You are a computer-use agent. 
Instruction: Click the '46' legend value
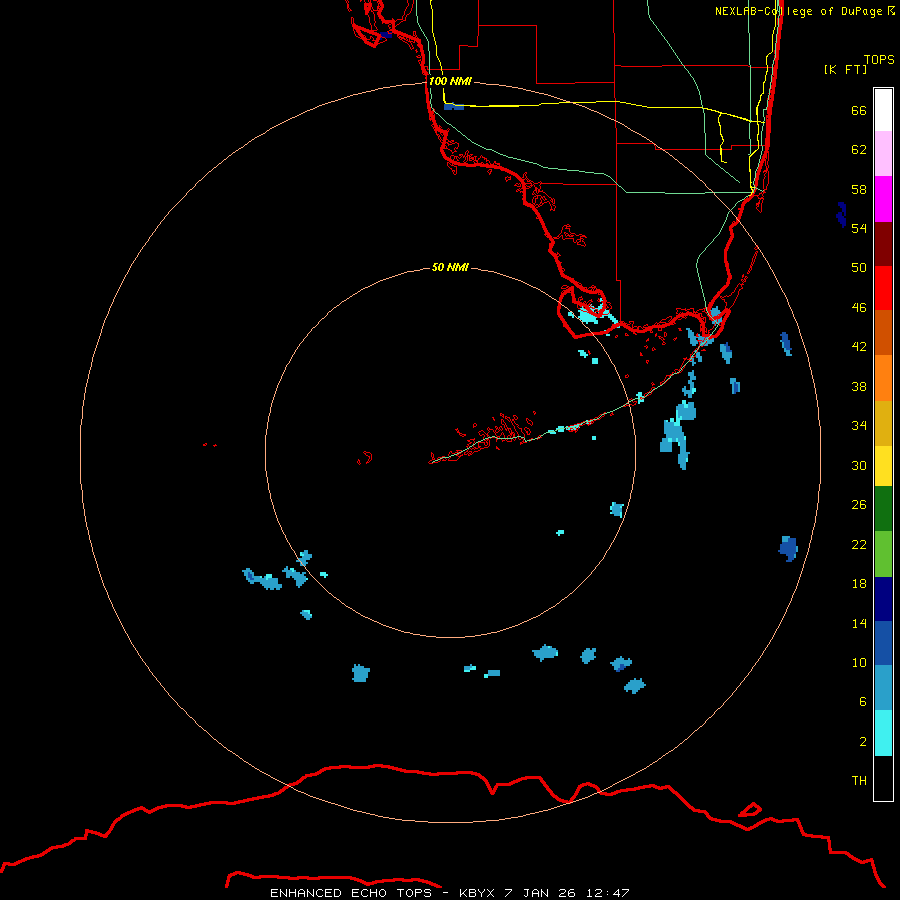click(859, 308)
